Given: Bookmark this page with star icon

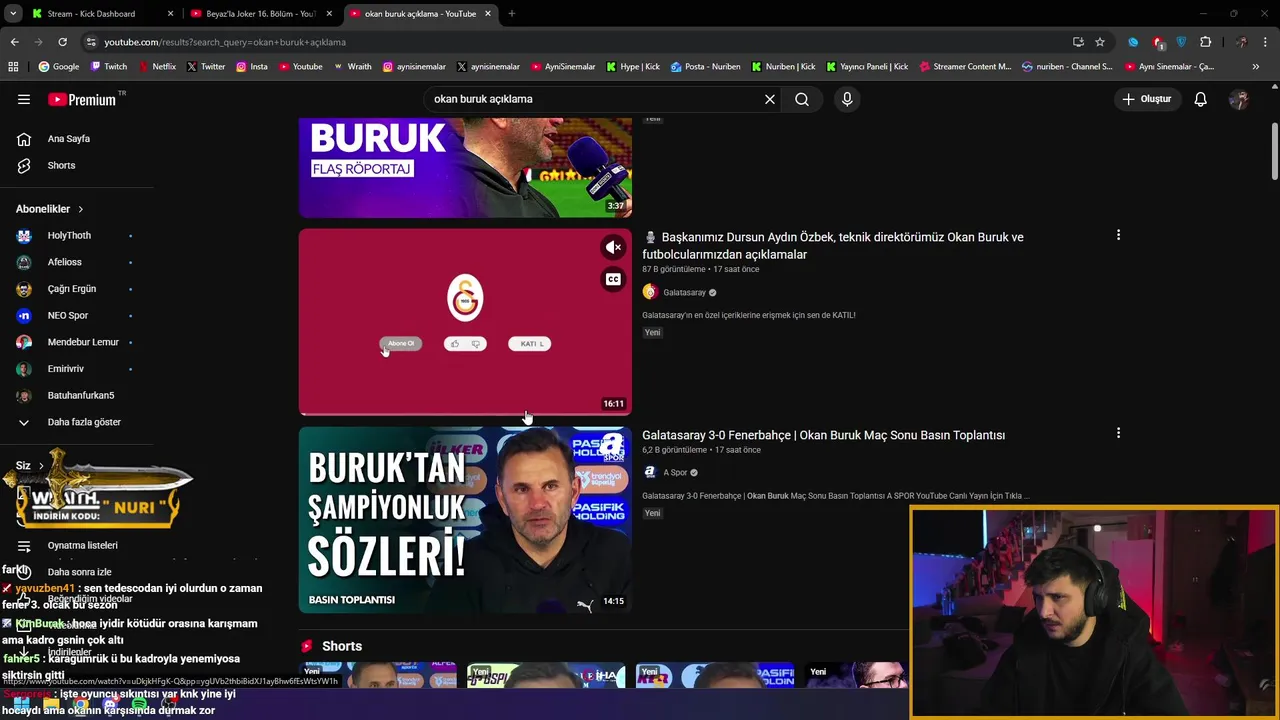Looking at the screenshot, I should (x=1100, y=42).
